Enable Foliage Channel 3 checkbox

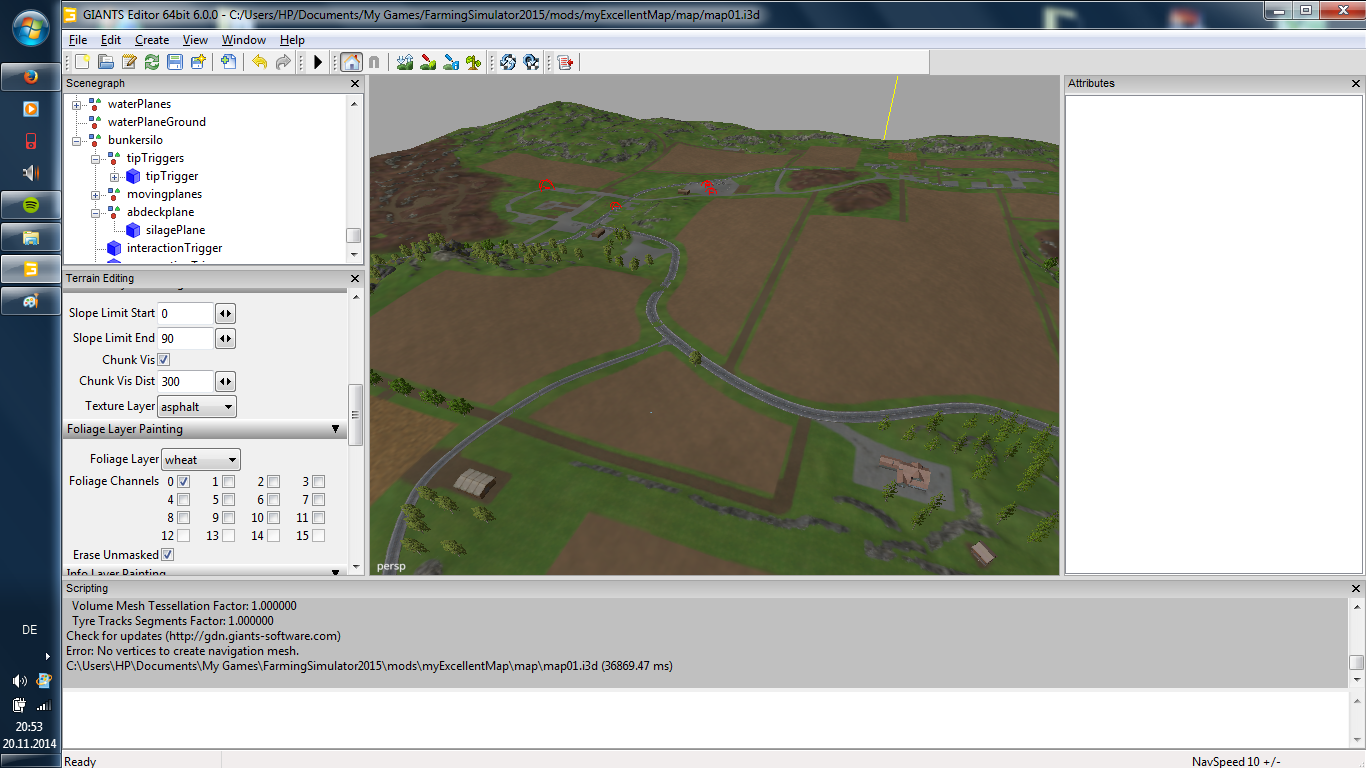coord(319,482)
